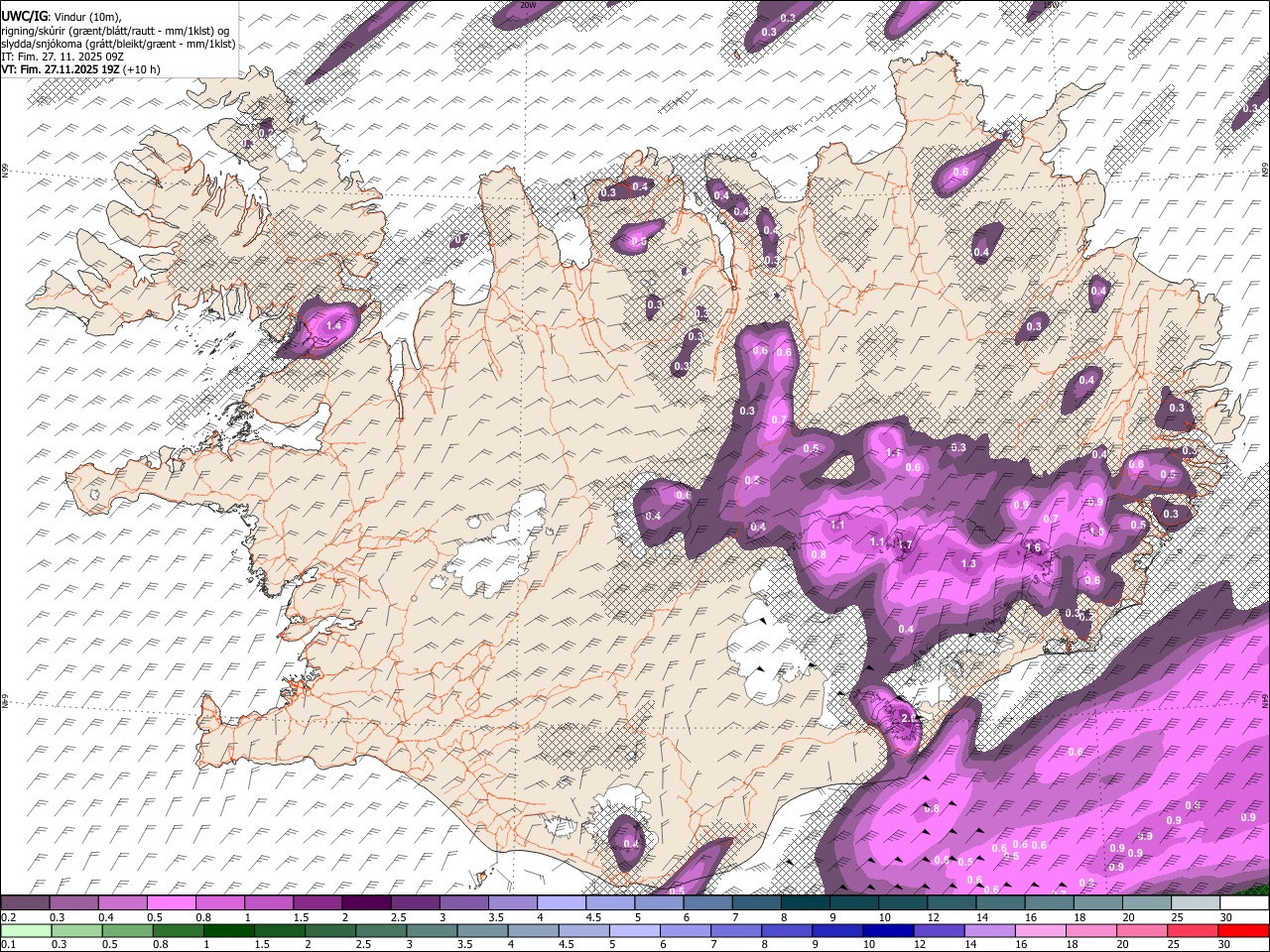Select the white 30 swatch, upper legend row

pos(1244,903)
